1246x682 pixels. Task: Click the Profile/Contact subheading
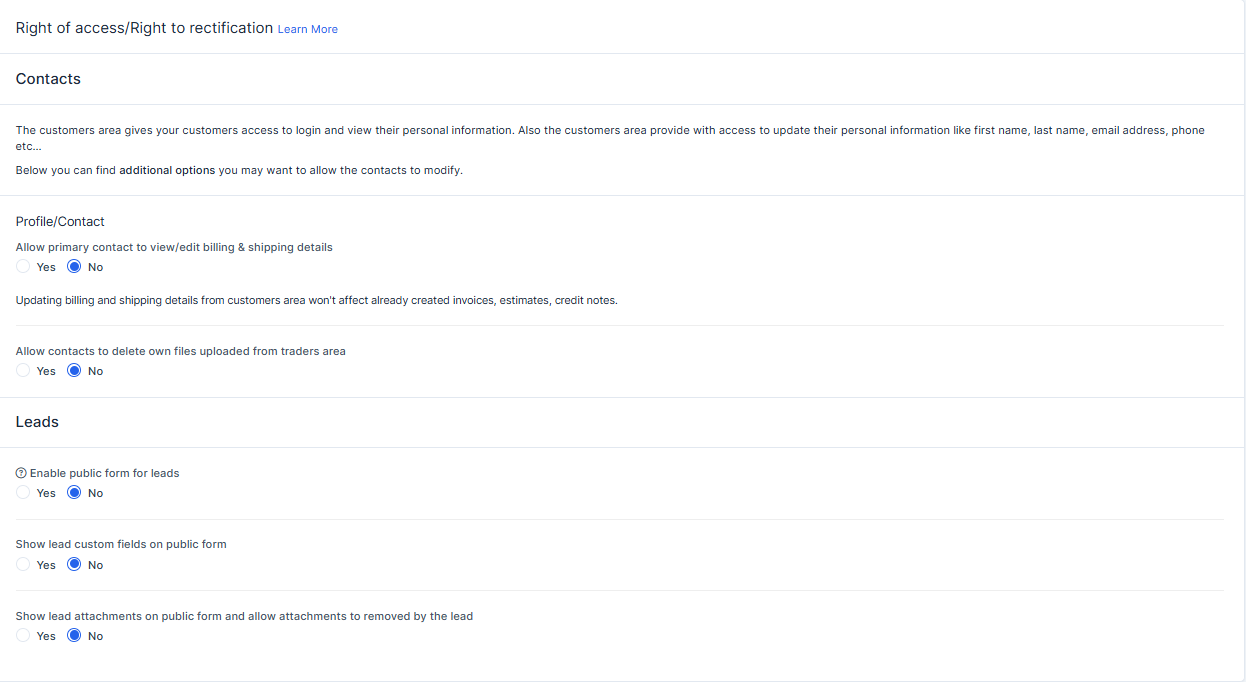pyautogui.click(x=60, y=222)
